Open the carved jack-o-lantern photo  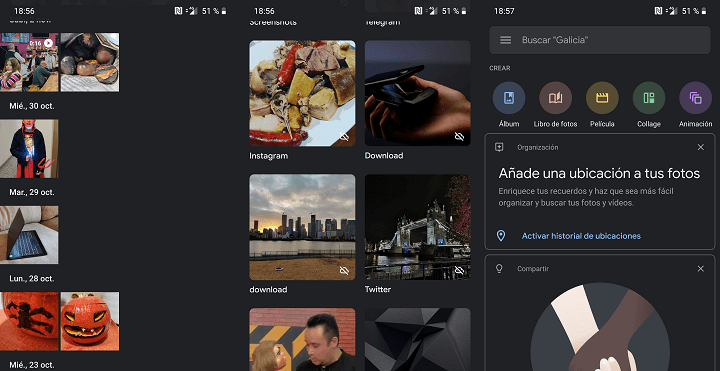(x=90, y=321)
